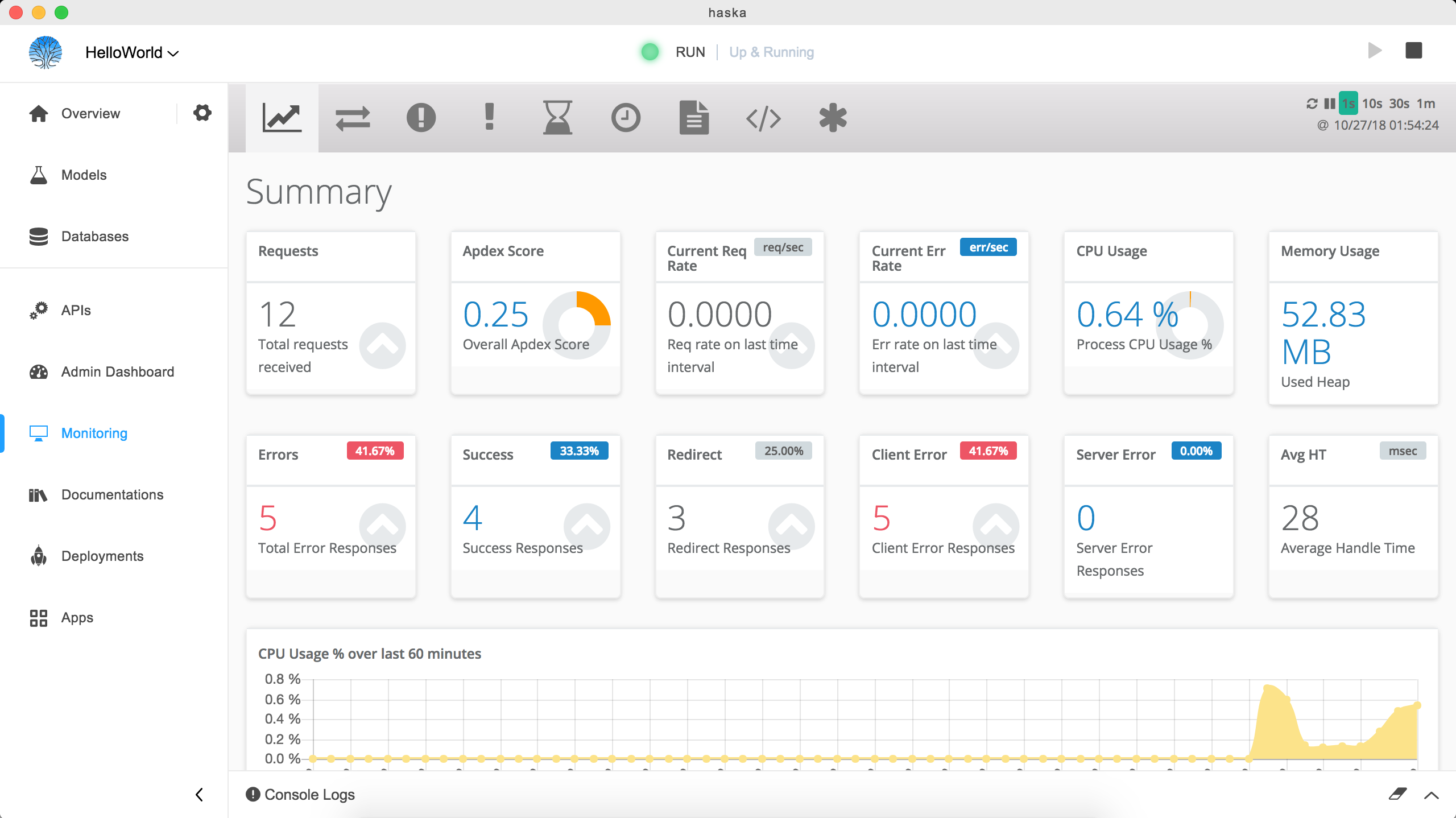The image size is (1456, 818).
Task: Open the document payload tab
Action: point(694,118)
